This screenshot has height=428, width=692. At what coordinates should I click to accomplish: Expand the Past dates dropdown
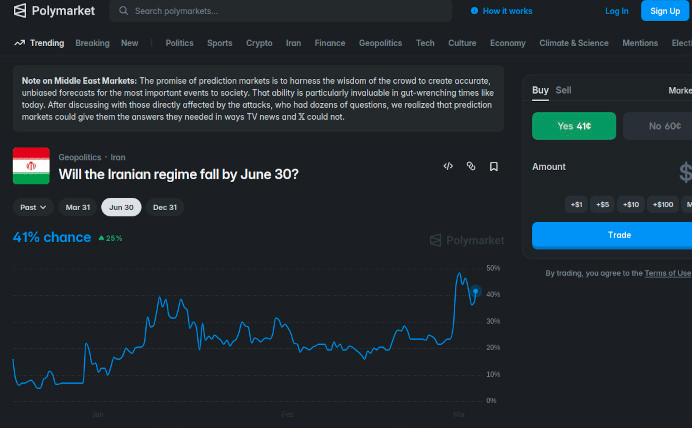point(33,207)
